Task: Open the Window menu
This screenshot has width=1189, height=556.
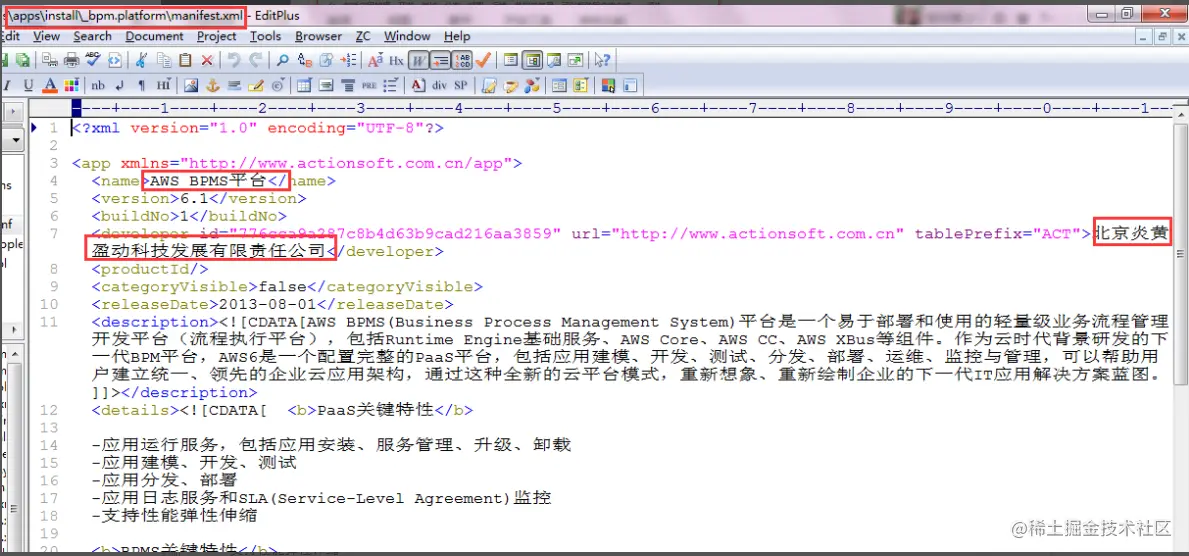Action: (407, 36)
